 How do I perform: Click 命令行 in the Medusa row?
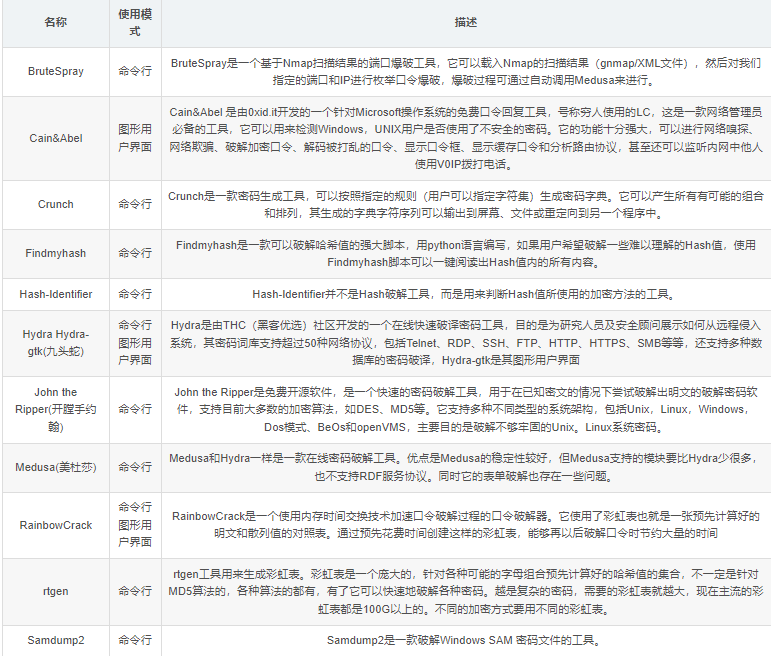[135, 467]
